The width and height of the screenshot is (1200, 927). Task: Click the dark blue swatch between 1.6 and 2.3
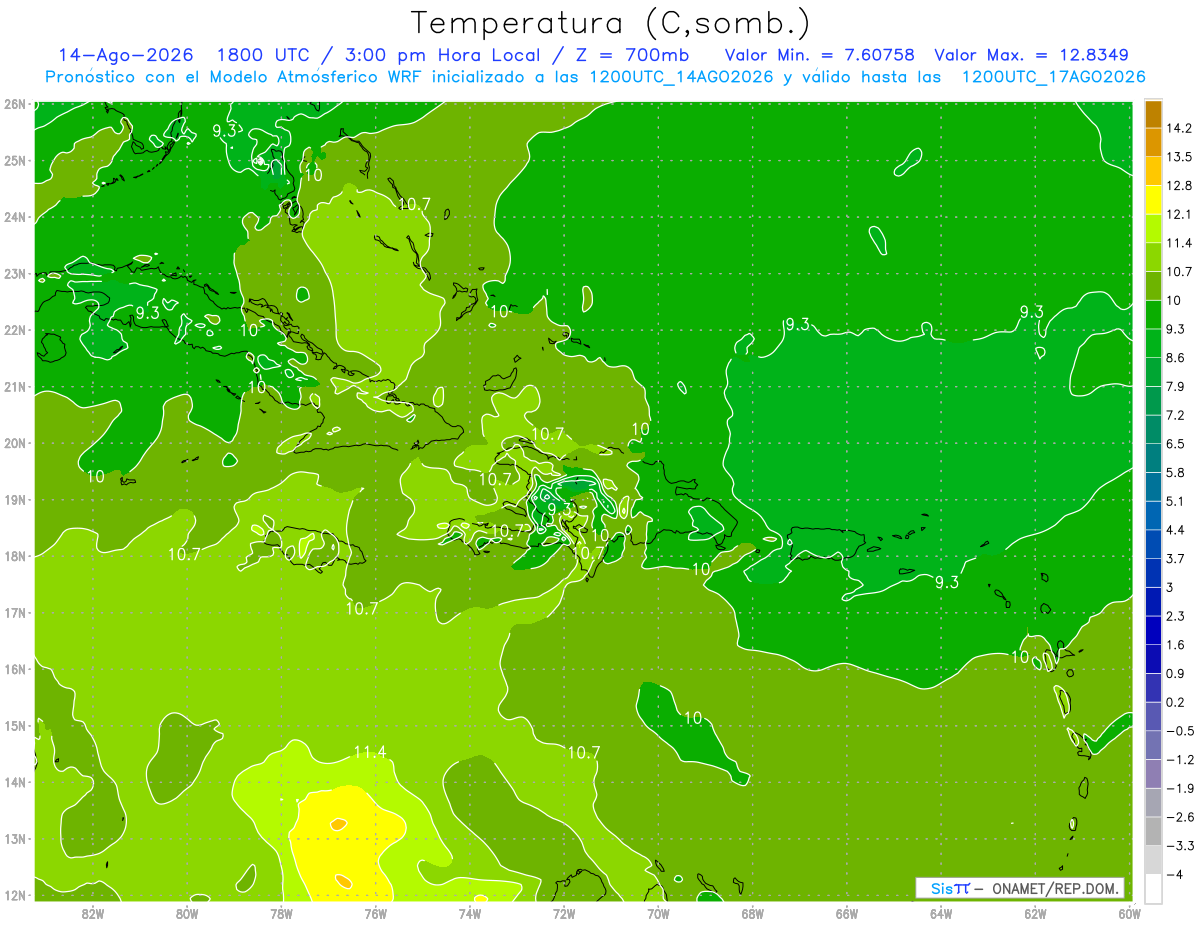[x=1153, y=630]
